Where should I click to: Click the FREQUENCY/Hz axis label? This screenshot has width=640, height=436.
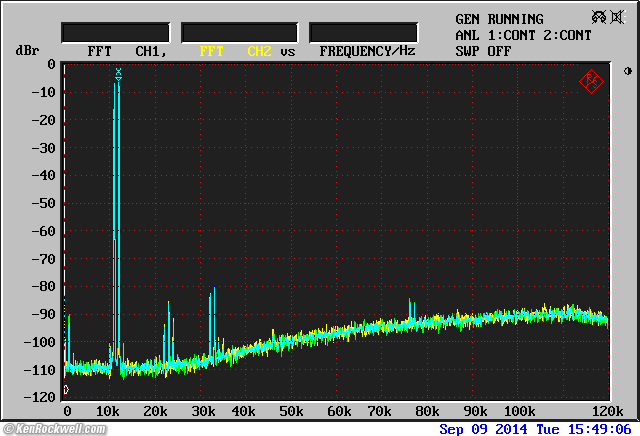(367, 50)
